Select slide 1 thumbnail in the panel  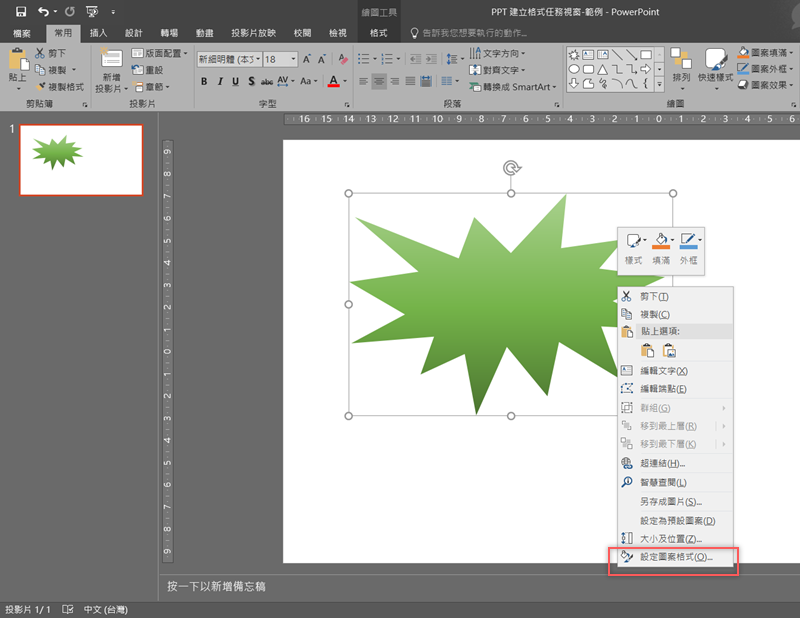click(x=81, y=160)
